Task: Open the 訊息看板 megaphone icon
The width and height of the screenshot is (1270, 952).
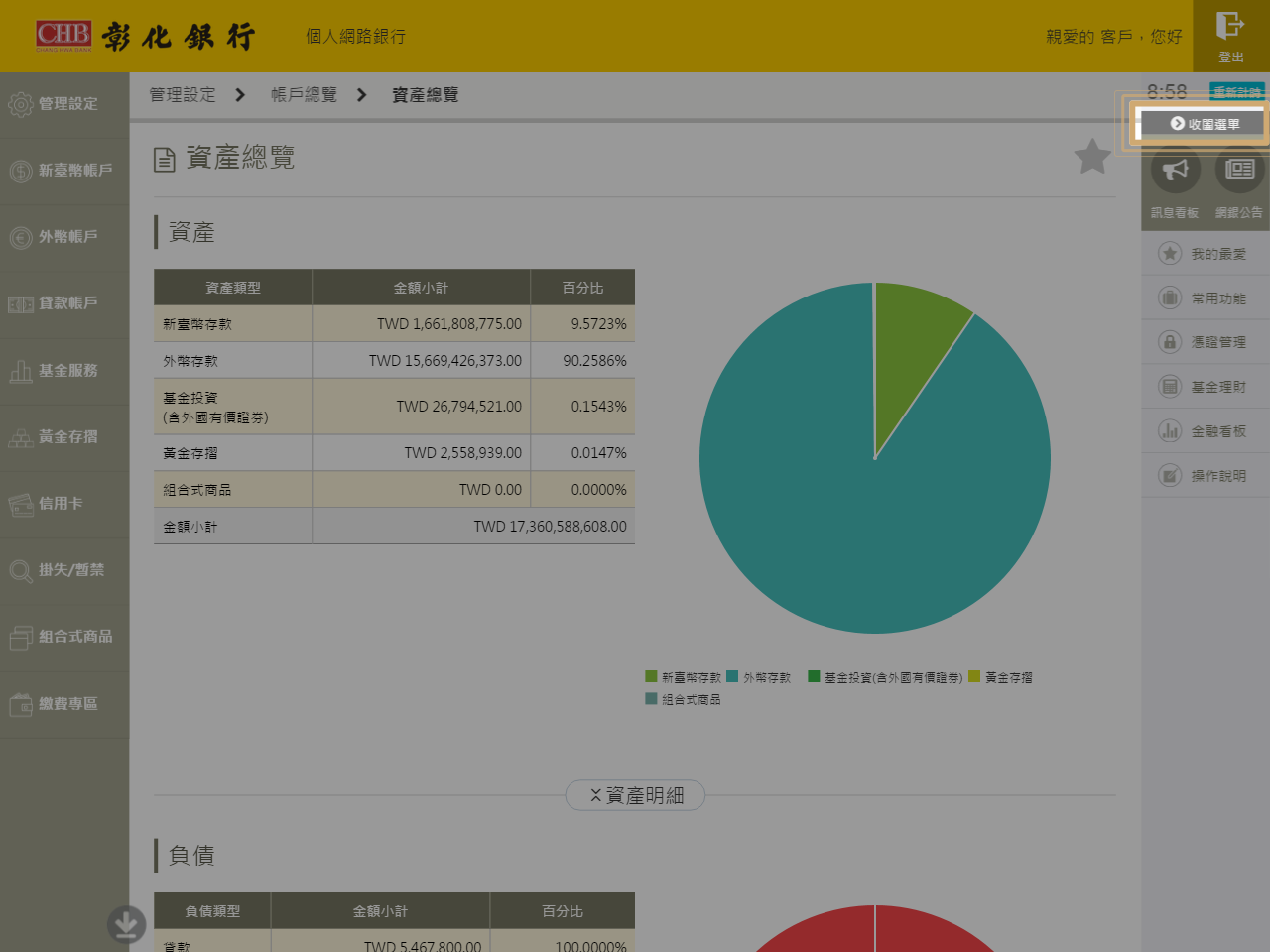Action: [1175, 170]
